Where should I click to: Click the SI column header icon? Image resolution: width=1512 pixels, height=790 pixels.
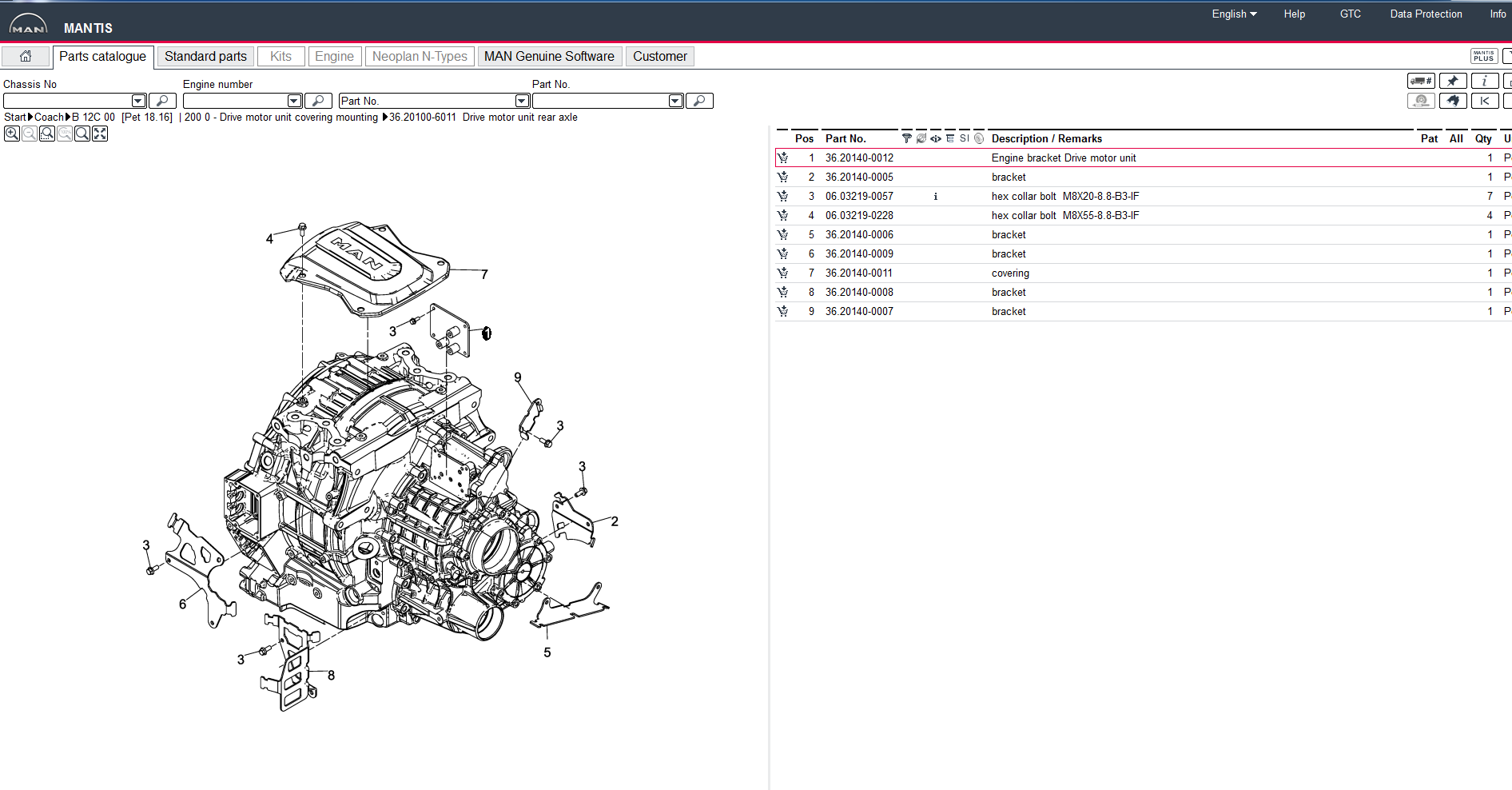coord(962,138)
